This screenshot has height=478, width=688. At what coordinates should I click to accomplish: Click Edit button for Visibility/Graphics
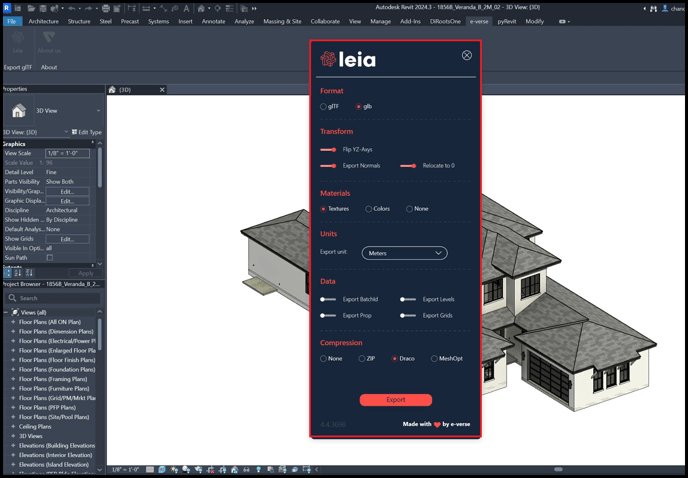coord(67,191)
